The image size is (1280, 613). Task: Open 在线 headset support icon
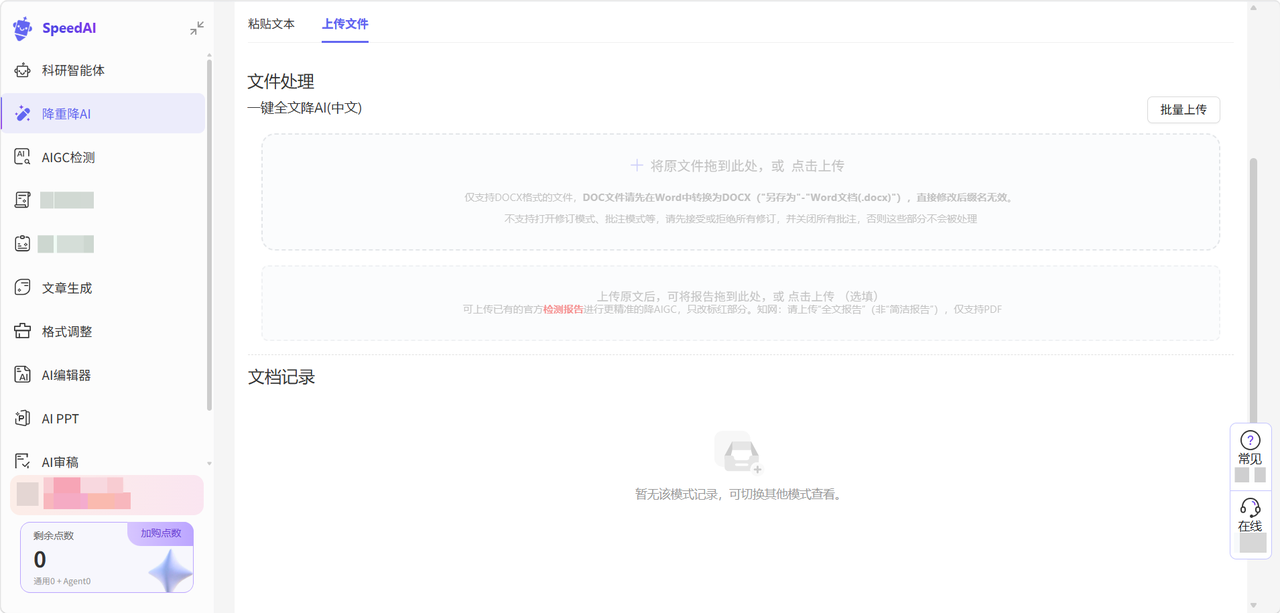tap(1250, 507)
